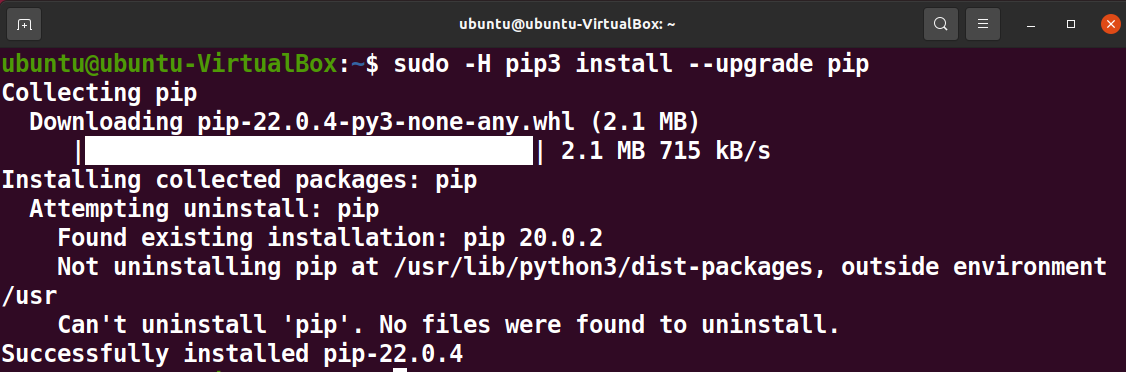Open the hamburger main menu
1126x372 pixels.
(x=983, y=25)
